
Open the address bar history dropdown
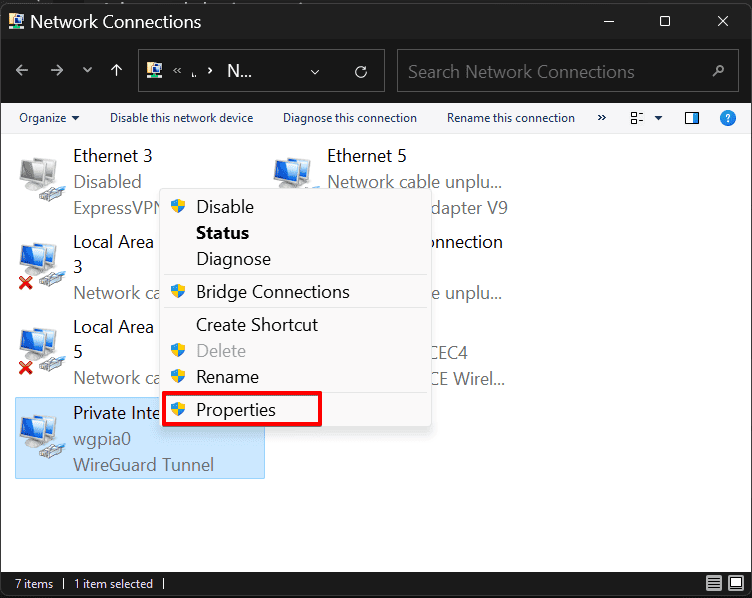(x=315, y=72)
